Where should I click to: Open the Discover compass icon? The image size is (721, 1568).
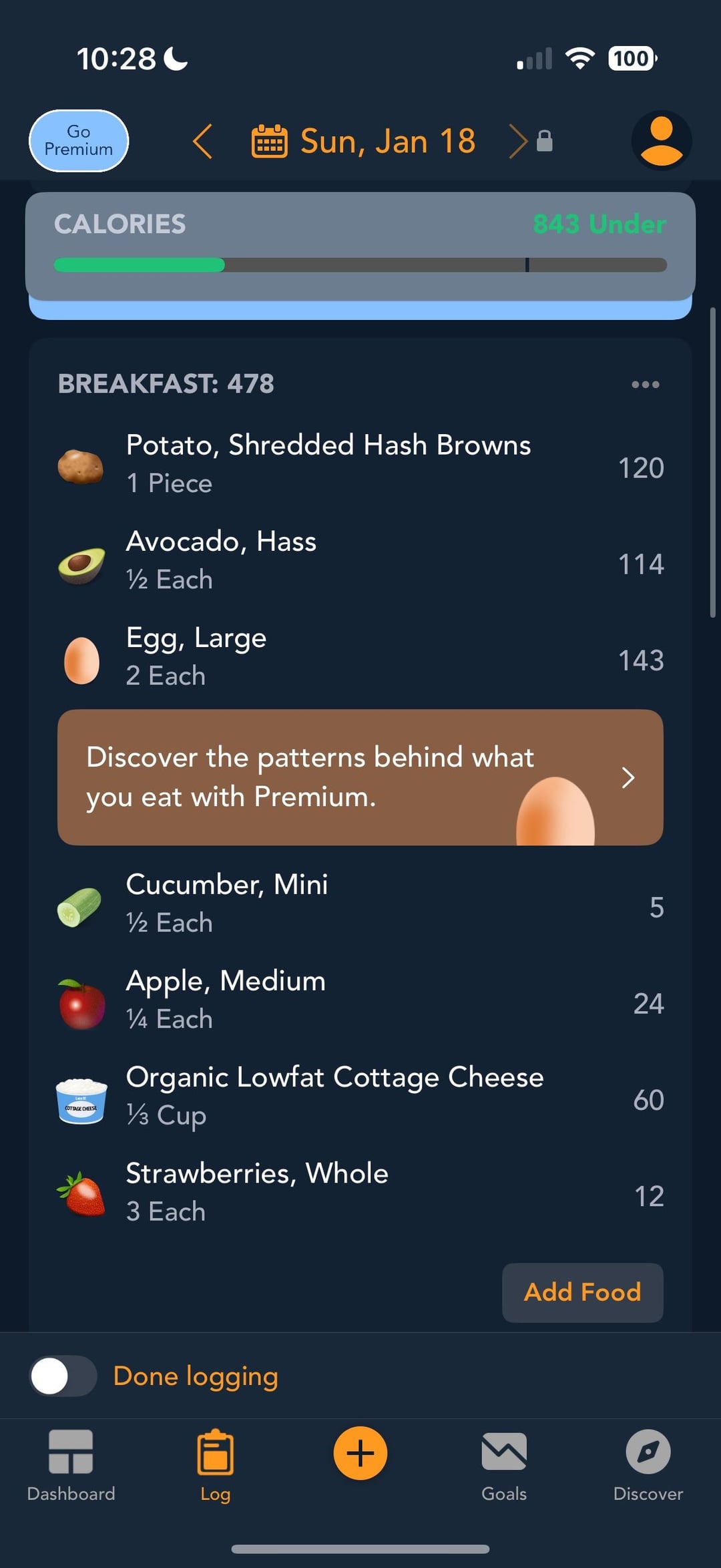pos(648,1452)
